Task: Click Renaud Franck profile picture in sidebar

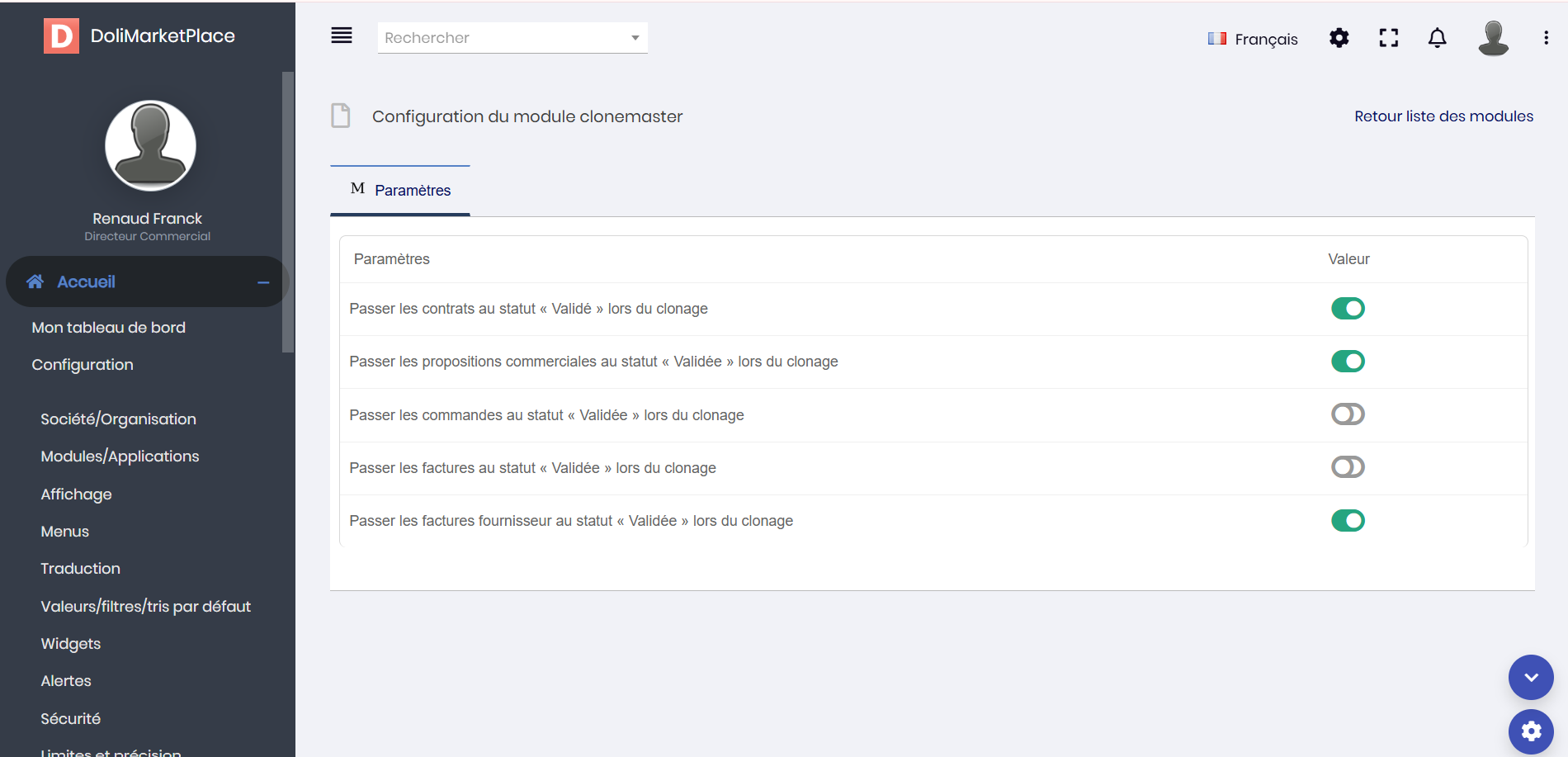Action: [150, 146]
